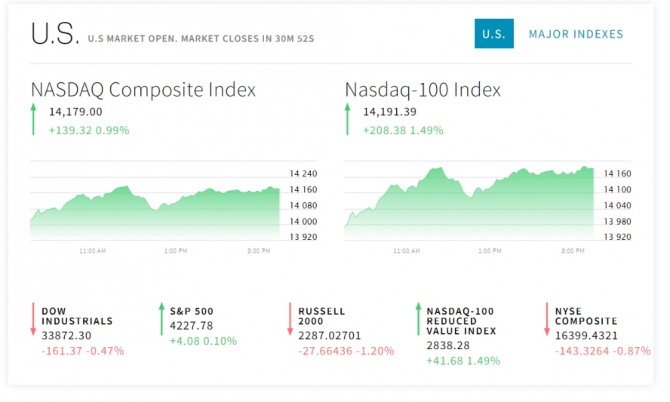670x402 pixels.
Task: Switch to the Major Indexes tab
Action: pyautogui.click(x=575, y=34)
